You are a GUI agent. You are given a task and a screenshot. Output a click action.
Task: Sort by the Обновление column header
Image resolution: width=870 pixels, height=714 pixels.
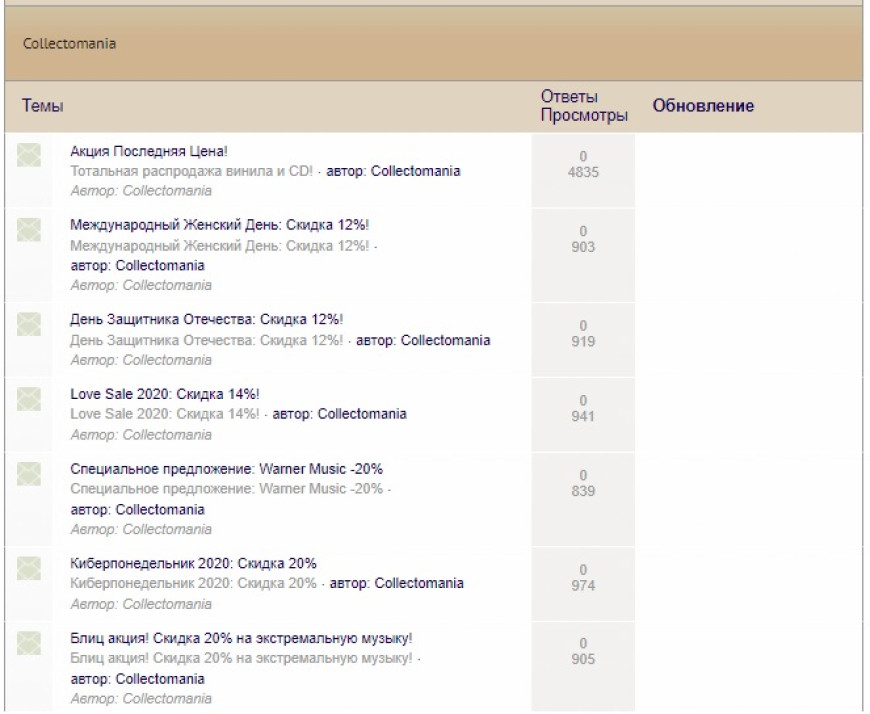click(703, 106)
